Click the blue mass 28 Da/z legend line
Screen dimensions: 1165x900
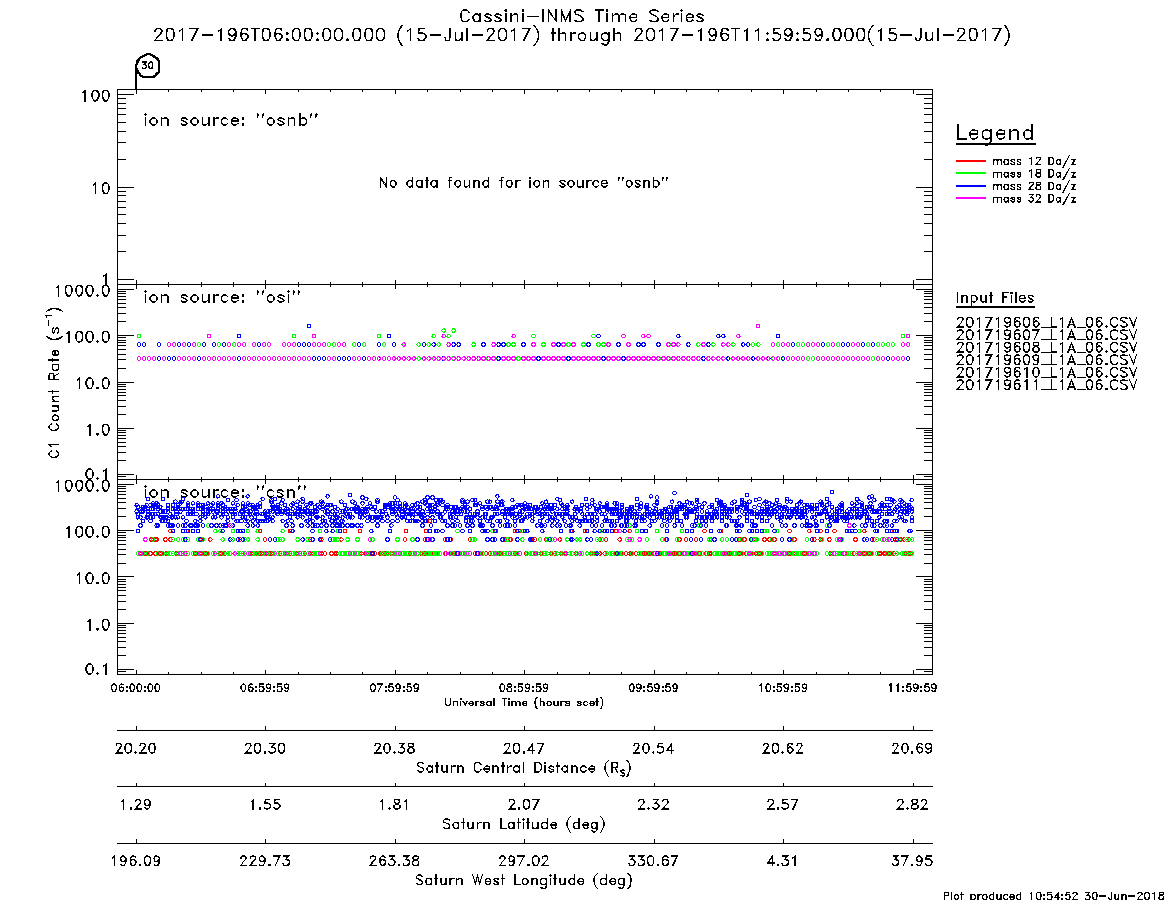970,187
